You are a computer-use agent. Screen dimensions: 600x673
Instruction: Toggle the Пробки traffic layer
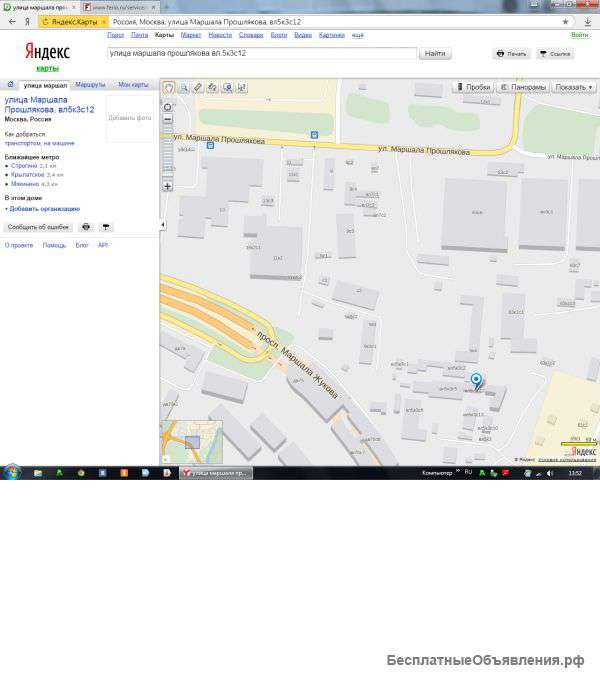tap(473, 87)
